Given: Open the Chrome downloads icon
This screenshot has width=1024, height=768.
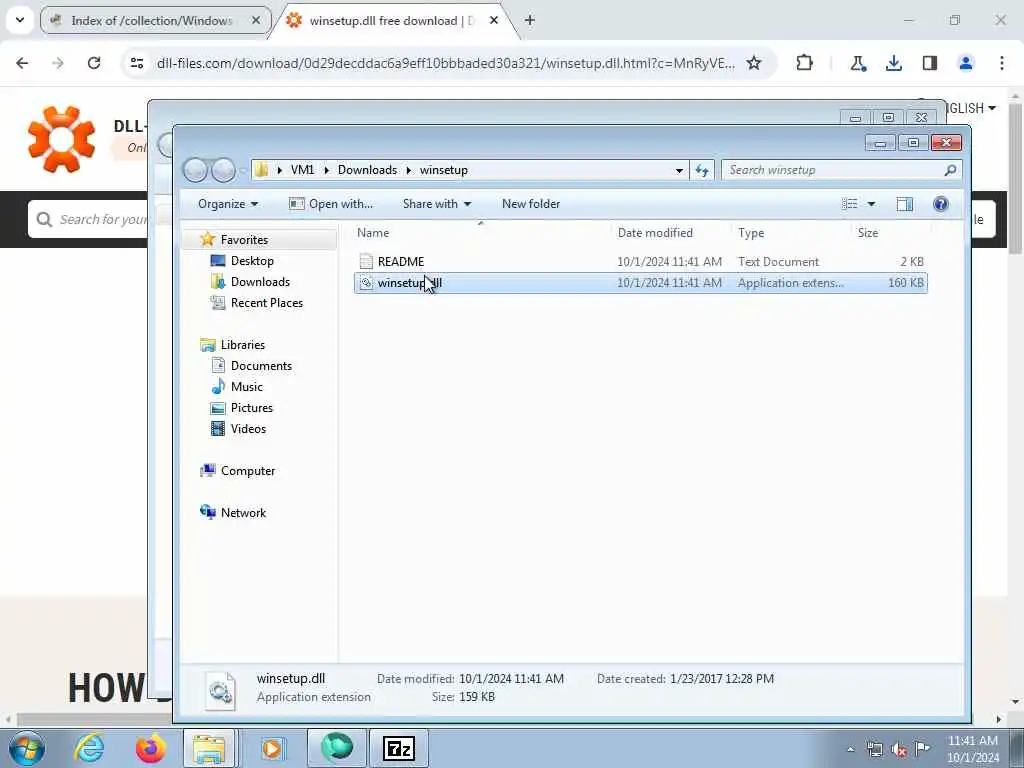Looking at the screenshot, I should point(893,63).
